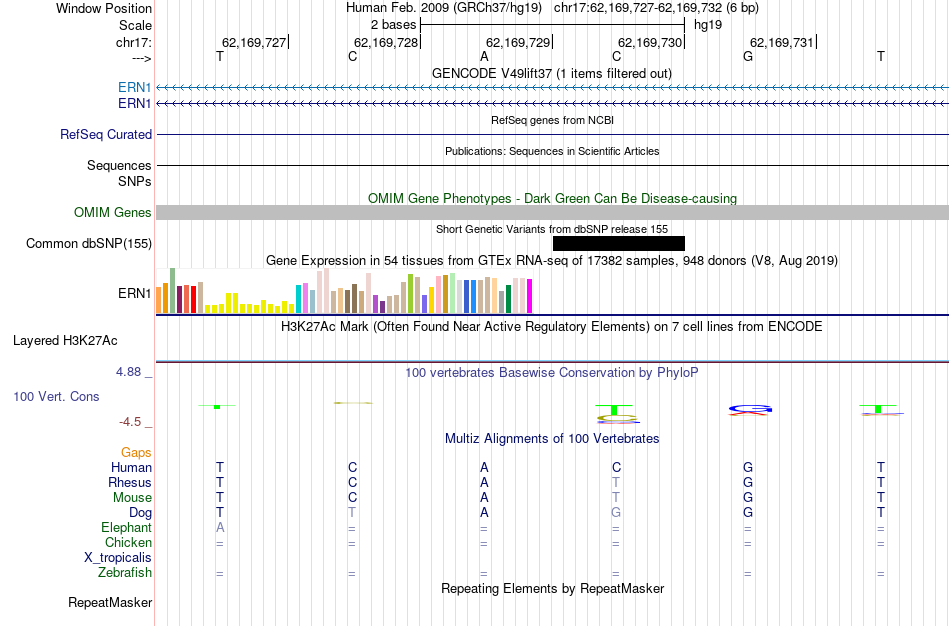This screenshot has width=950, height=626.
Task: Click the Window Position label
Action: [x=104, y=8]
